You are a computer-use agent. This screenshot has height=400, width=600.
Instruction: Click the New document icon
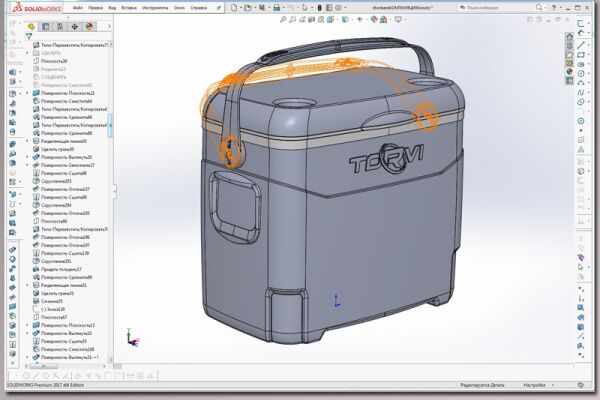coord(234,7)
